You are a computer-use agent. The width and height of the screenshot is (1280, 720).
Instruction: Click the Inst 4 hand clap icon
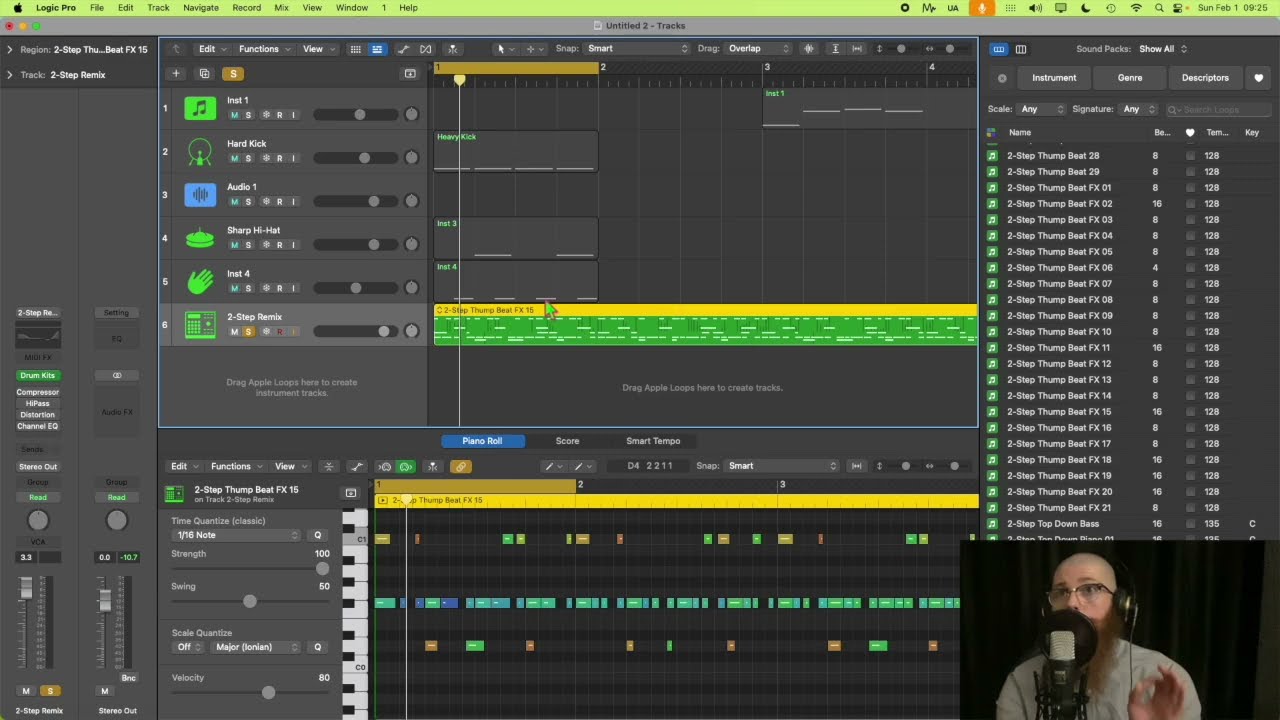coord(200,282)
